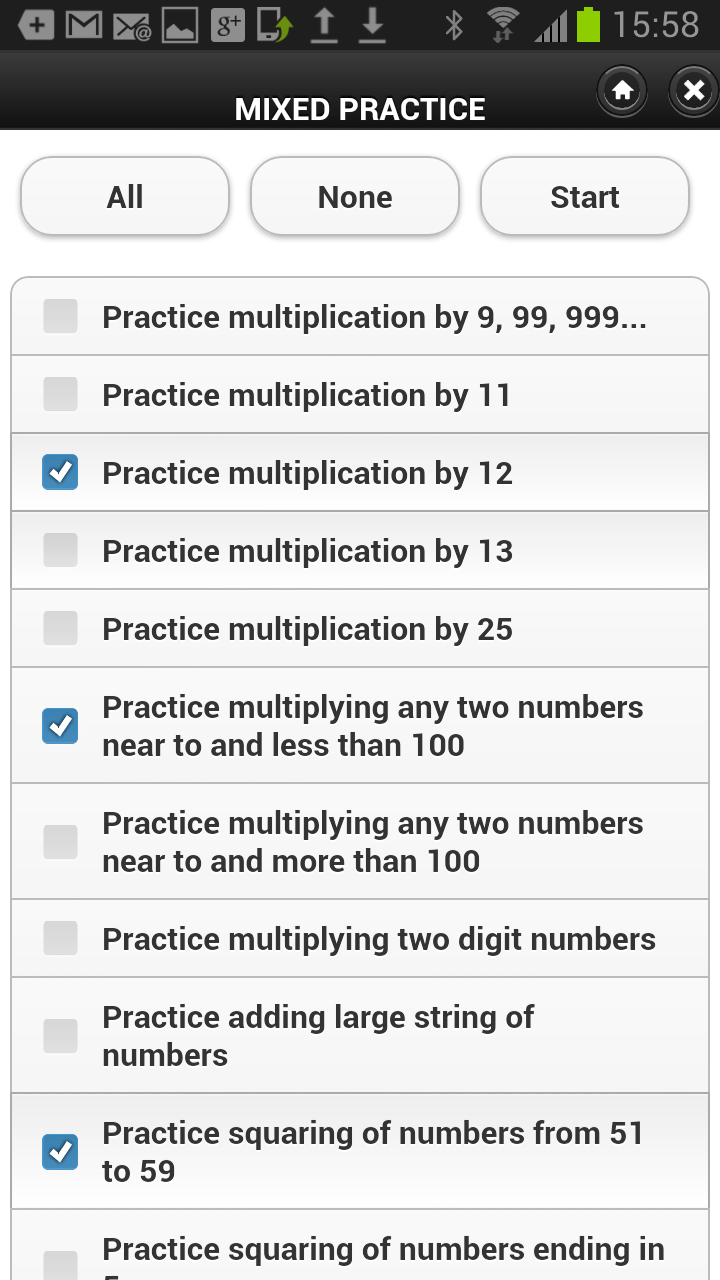Check practice multiplying two digit numbers
The width and height of the screenshot is (720, 1280).
point(60,938)
